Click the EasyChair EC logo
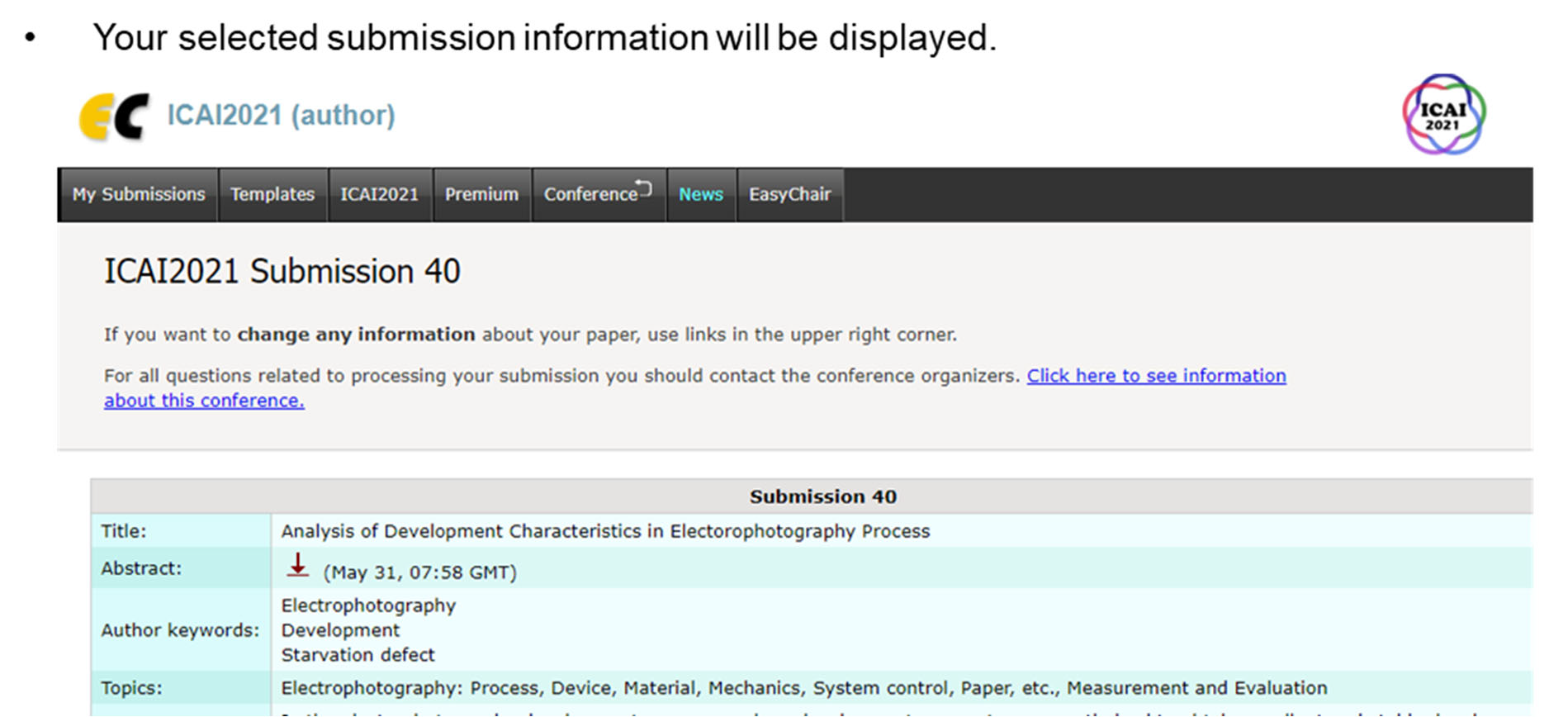1568x717 pixels. point(114,116)
